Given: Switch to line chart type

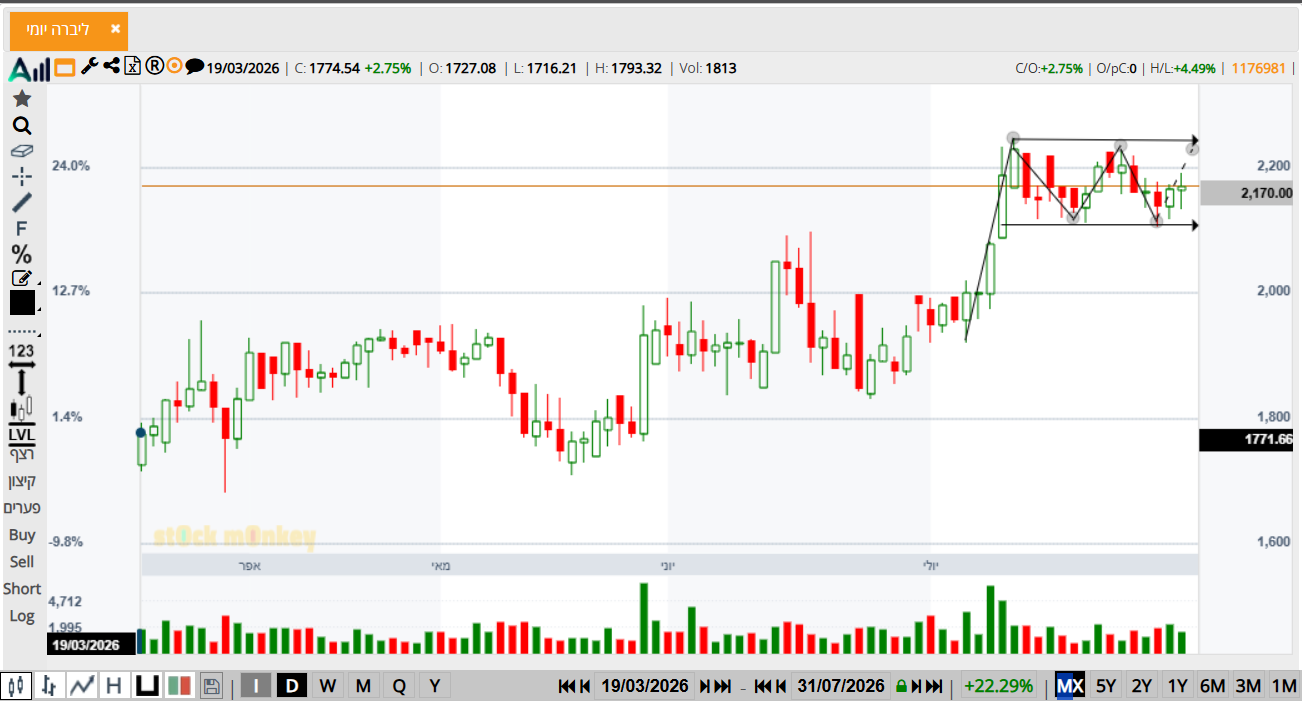Looking at the screenshot, I should 82,686.
